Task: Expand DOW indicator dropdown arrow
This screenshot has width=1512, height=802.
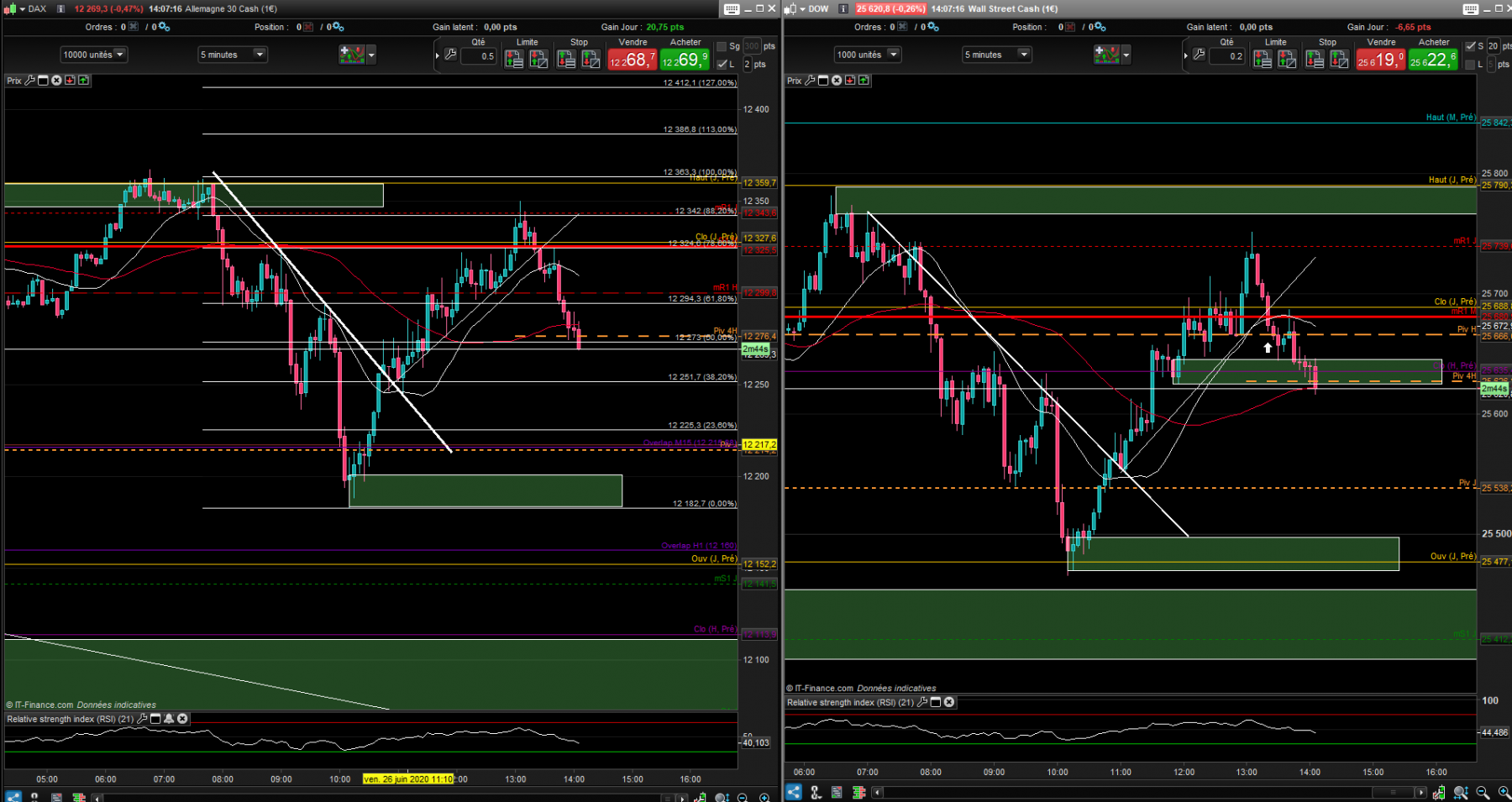Action: click(1126, 55)
